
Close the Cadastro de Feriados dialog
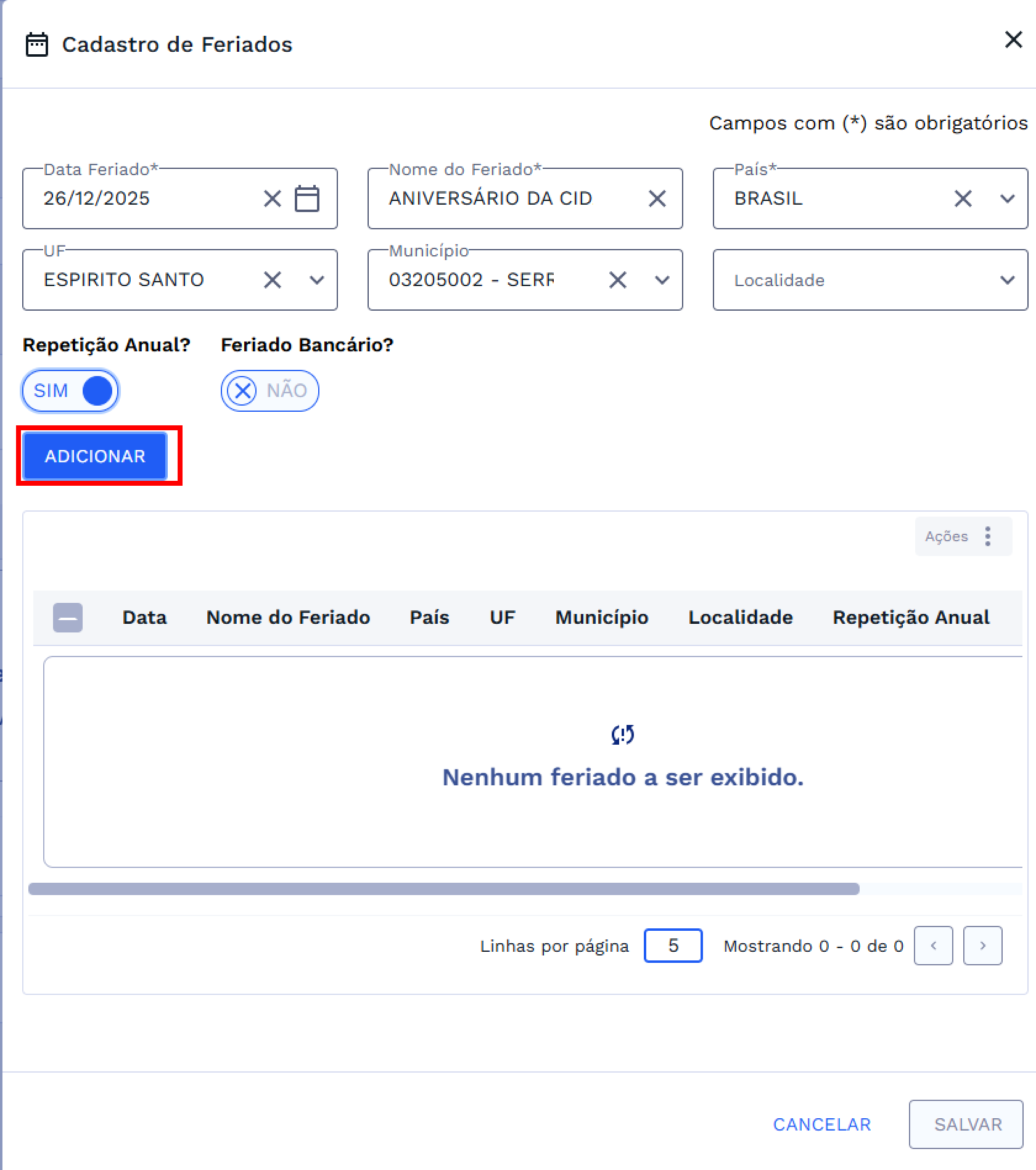click(1013, 40)
